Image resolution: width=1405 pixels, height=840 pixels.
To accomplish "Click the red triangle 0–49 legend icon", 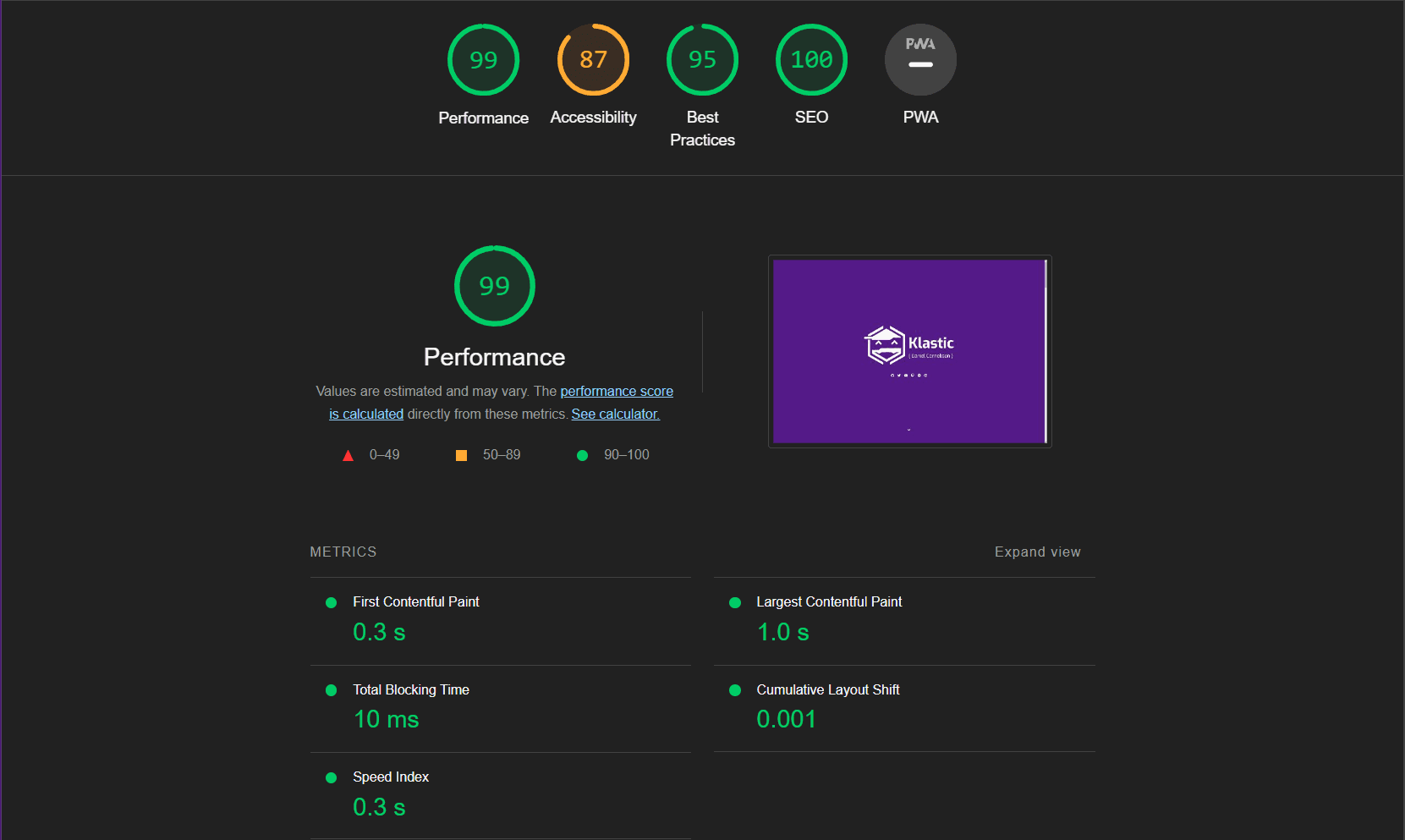I will 348,456.
